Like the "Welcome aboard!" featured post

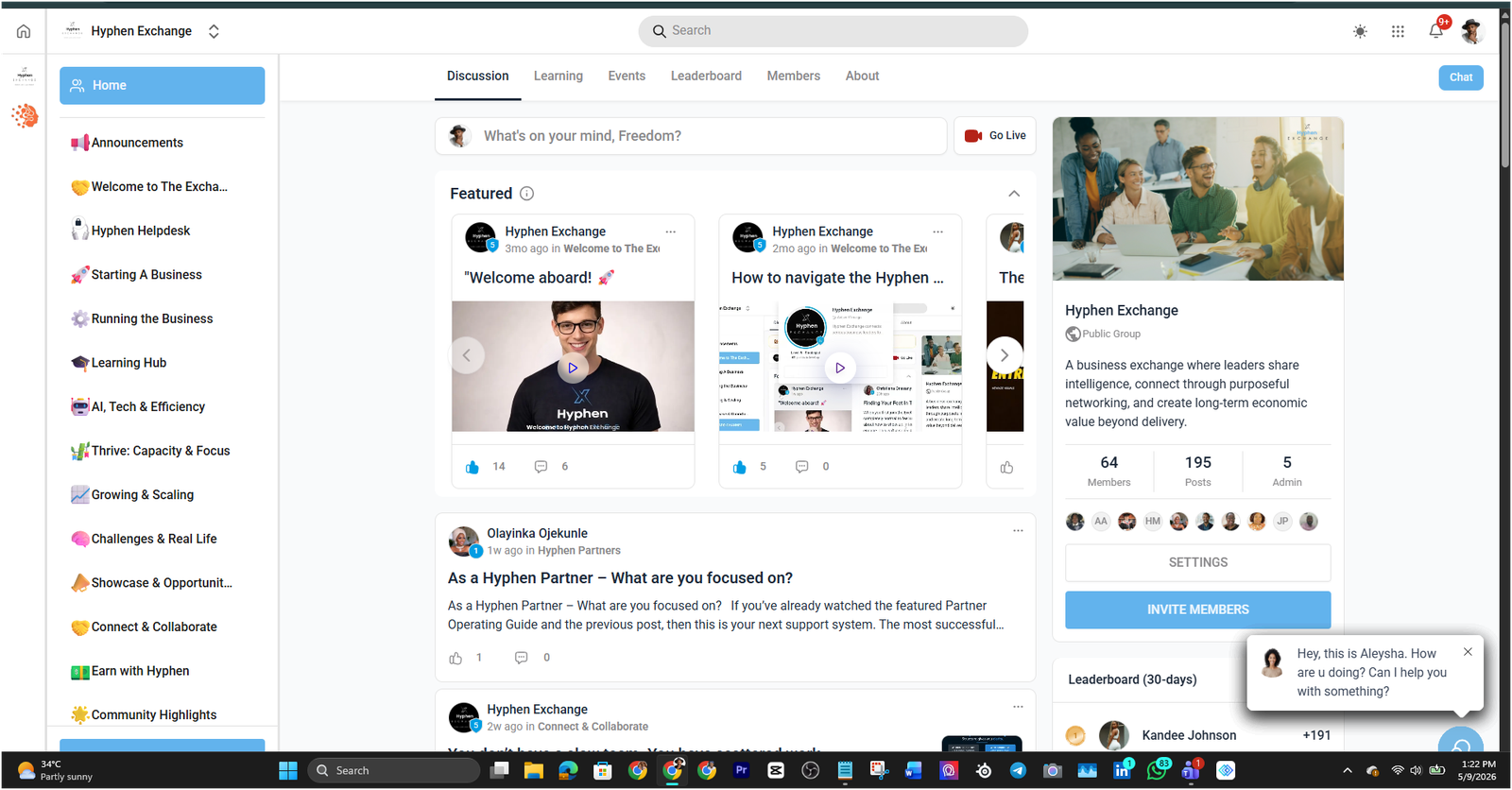[472, 467]
